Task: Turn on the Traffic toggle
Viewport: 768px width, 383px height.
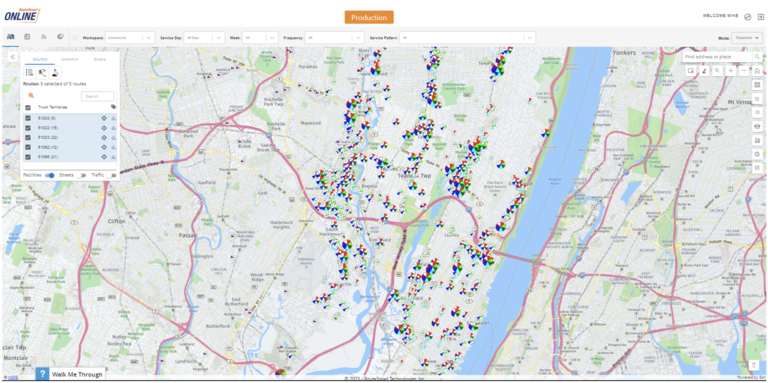Action: pyautogui.click(x=112, y=175)
